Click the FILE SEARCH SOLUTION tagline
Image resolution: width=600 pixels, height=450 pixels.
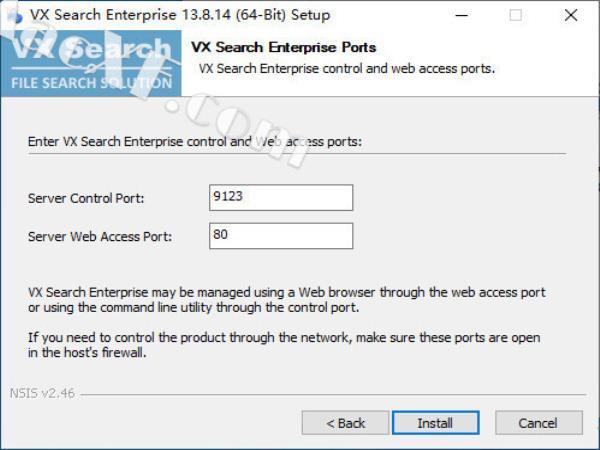pyautogui.click(x=91, y=82)
